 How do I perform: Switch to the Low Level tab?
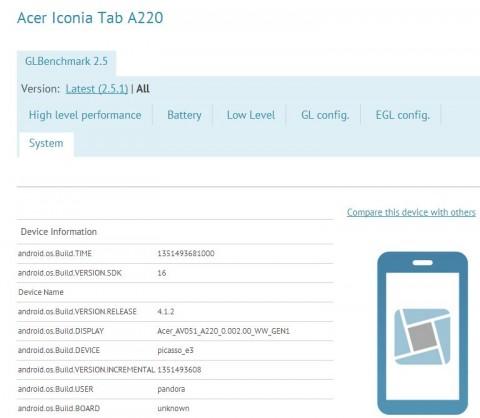251,115
